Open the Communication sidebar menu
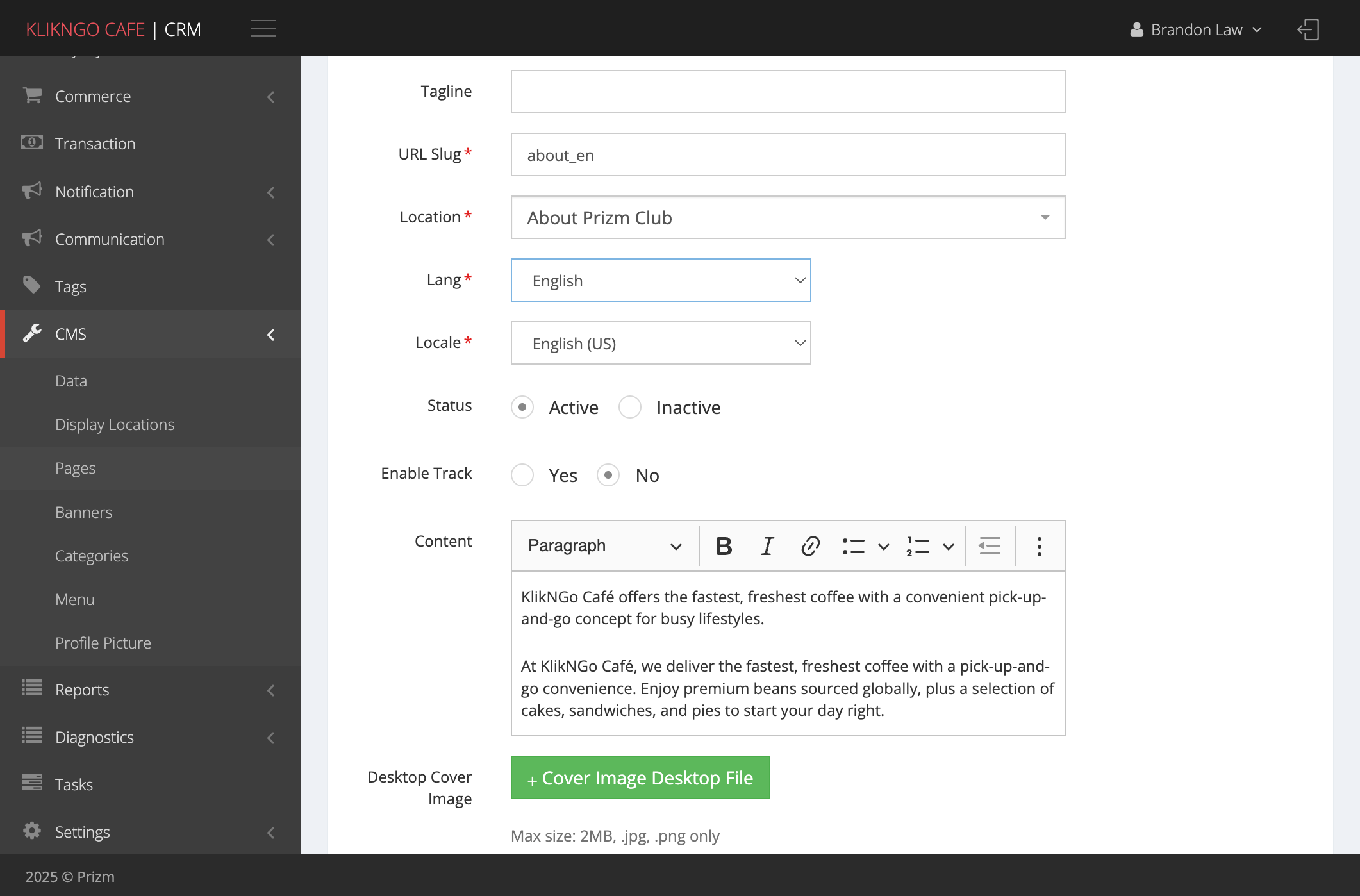The height and width of the screenshot is (896, 1360). click(x=151, y=239)
